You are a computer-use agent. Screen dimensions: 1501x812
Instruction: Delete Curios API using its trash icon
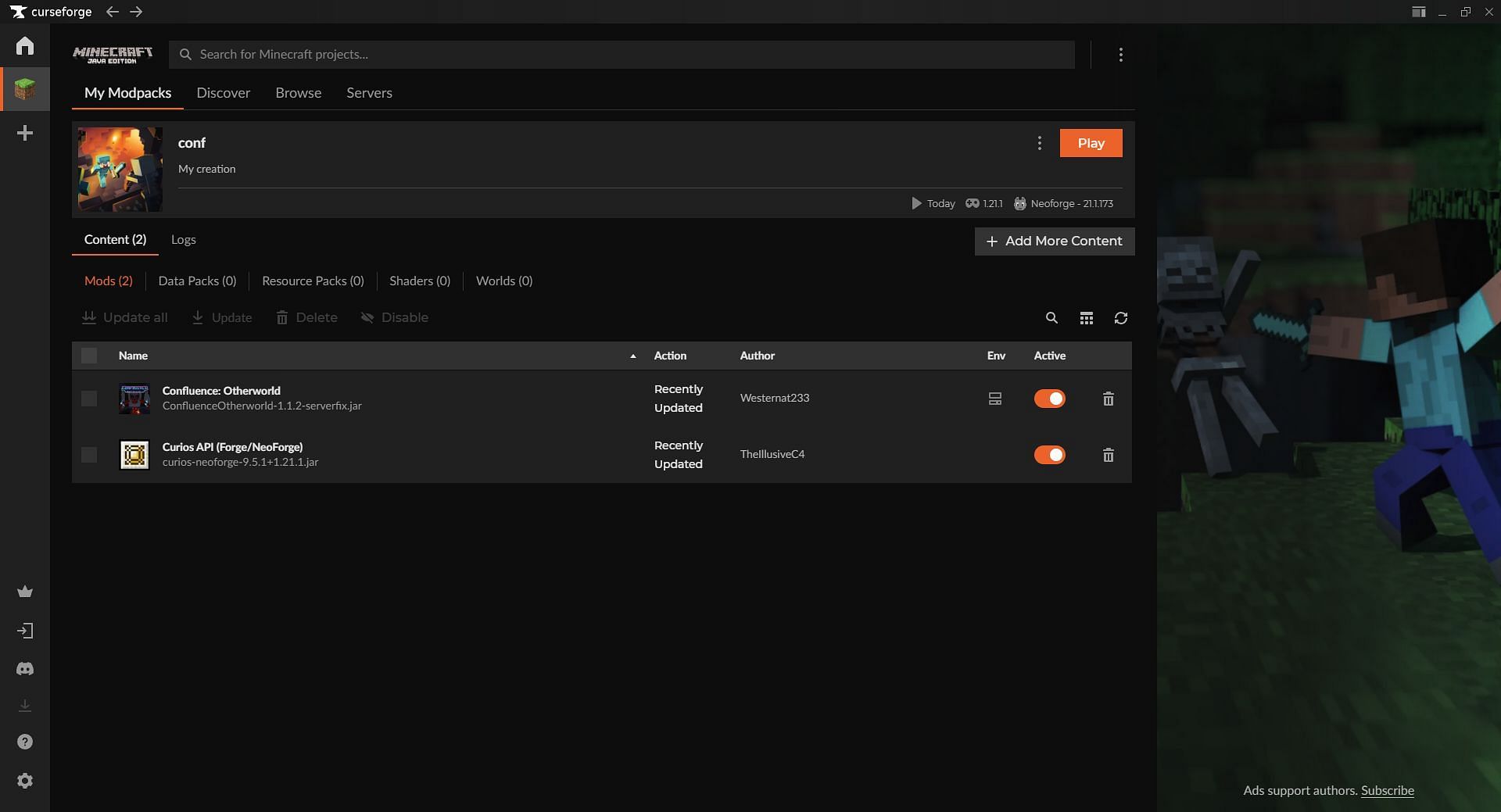1108,455
